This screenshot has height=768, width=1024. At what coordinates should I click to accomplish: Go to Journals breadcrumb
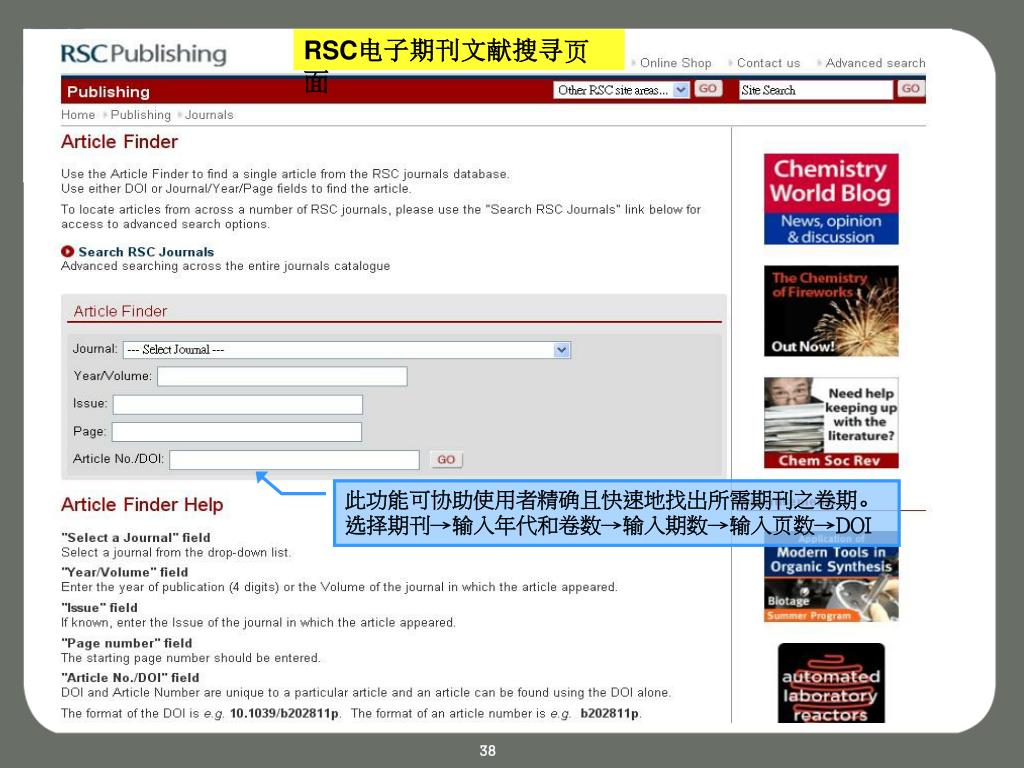pyautogui.click(x=209, y=115)
